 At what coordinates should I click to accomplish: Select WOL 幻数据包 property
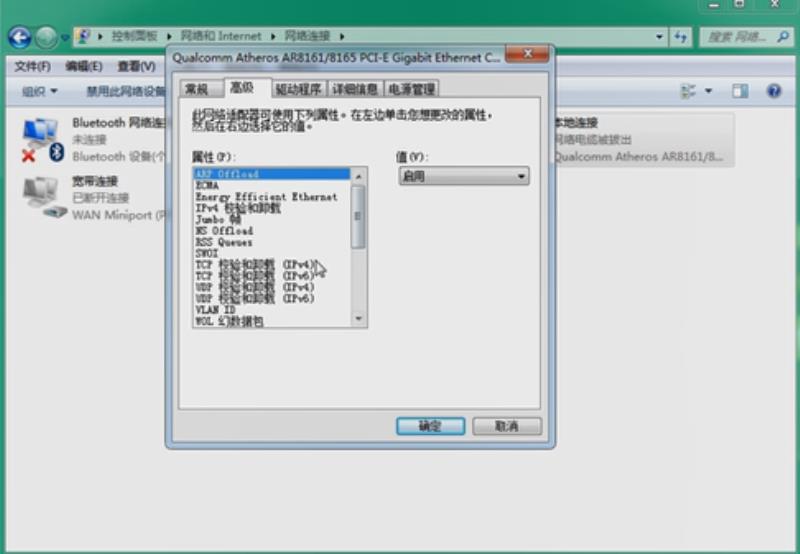coord(272,321)
